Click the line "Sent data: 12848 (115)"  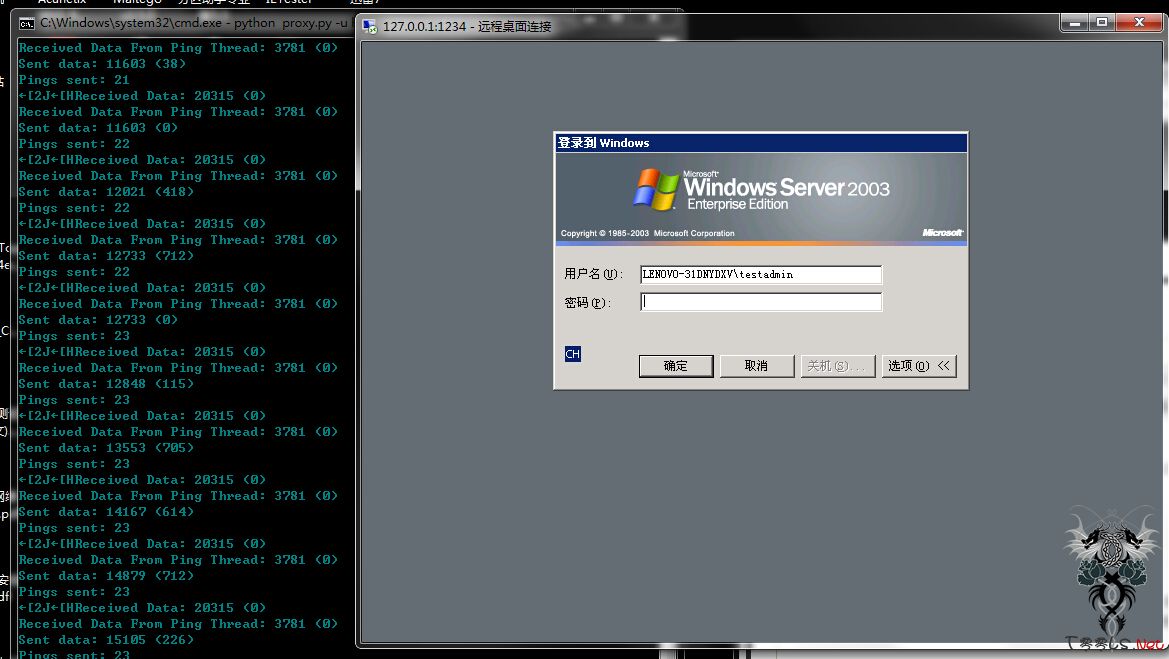(106, 384)
